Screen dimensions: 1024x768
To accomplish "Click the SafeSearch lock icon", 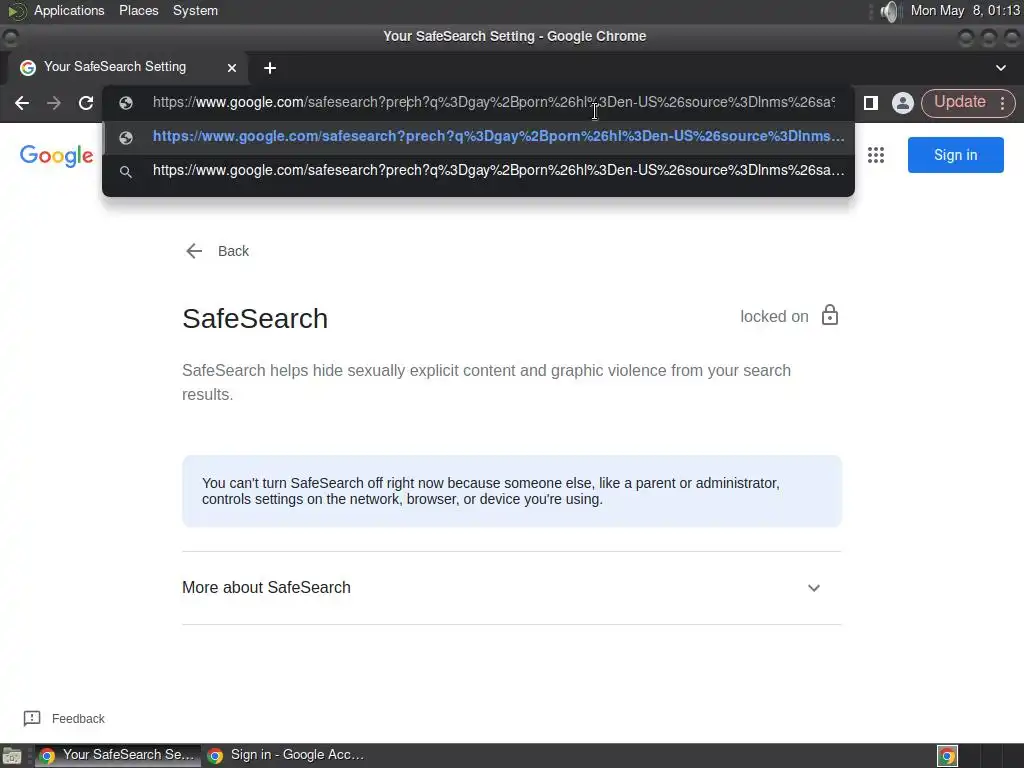I will (x=830, y=315).
